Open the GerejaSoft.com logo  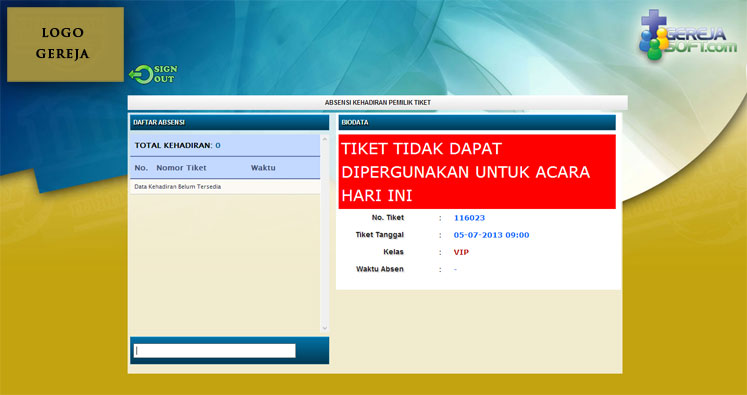pyautogui.click(x=688, y=35)
